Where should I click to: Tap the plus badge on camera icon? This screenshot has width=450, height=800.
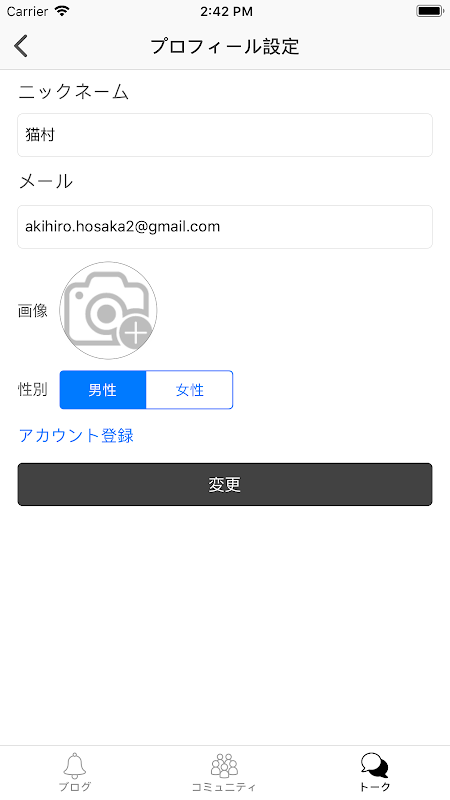[136, 334]
